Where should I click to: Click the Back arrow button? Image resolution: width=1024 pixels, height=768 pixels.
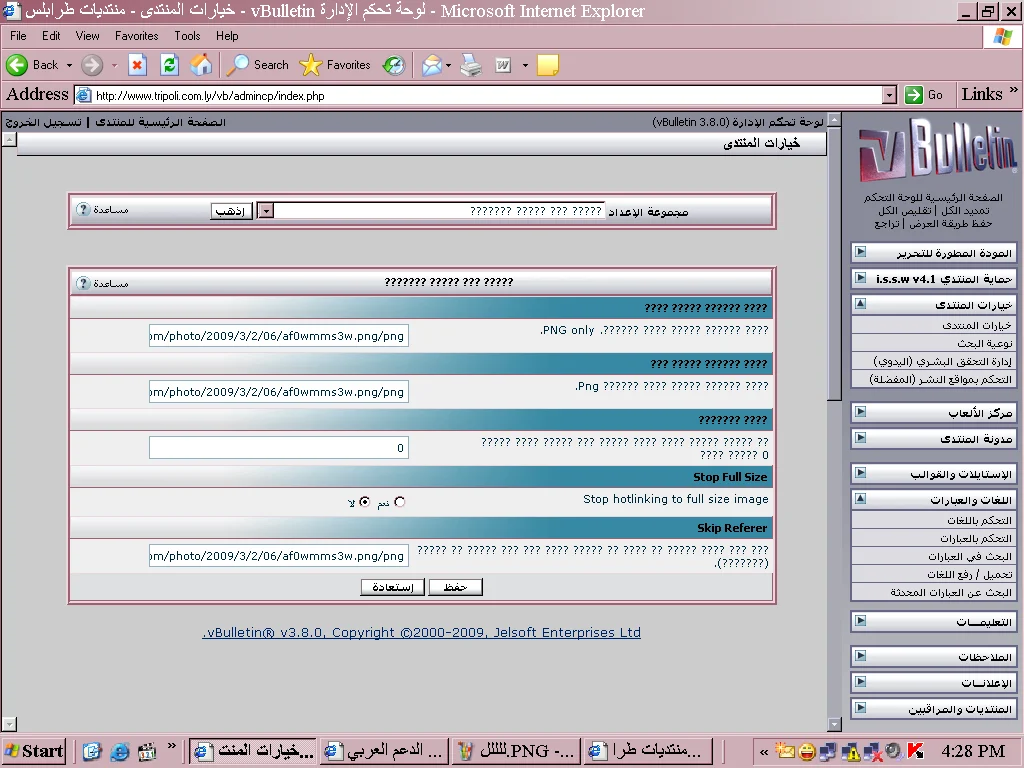coord(17,65)
